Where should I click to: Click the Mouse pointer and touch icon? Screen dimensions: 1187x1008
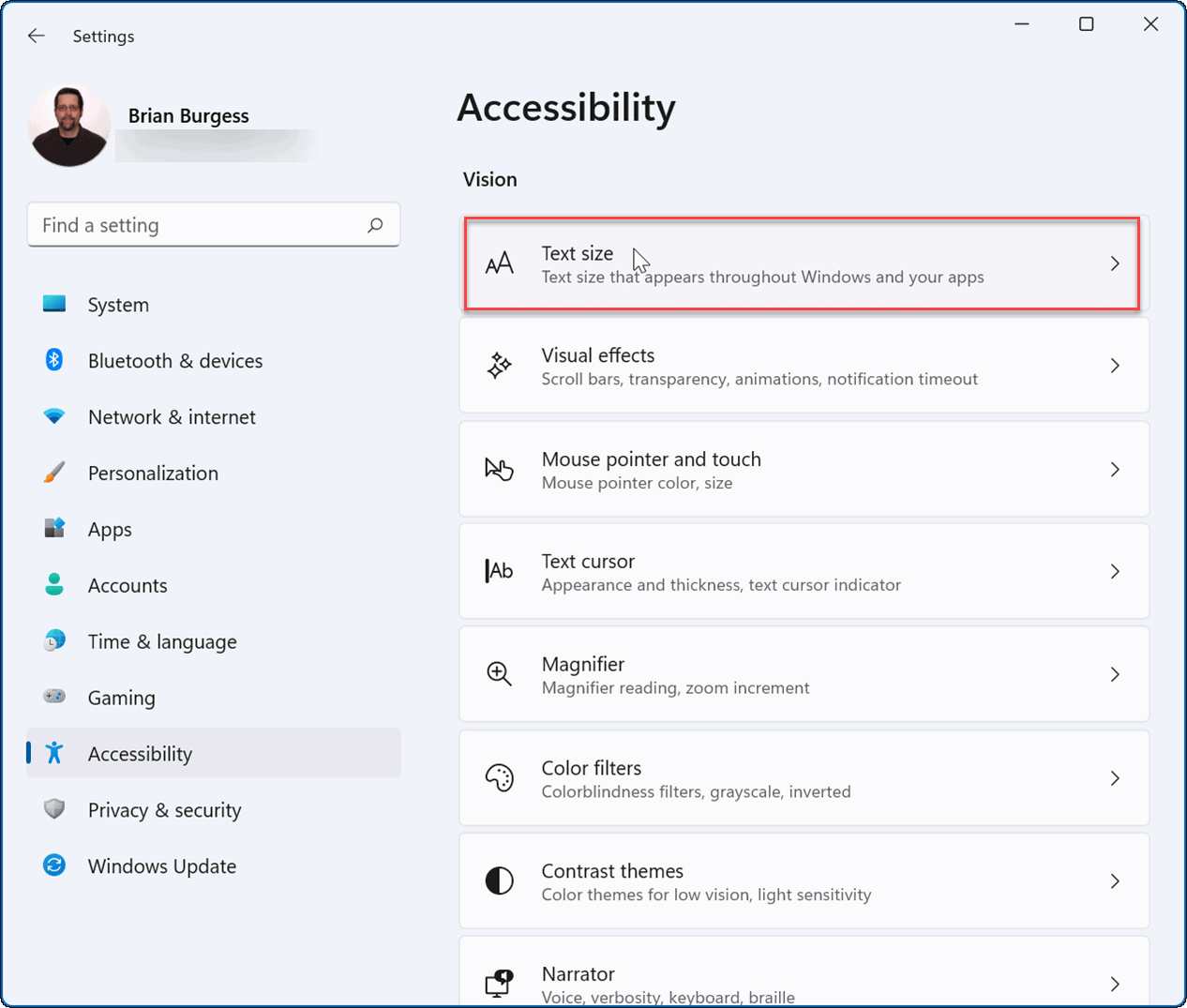point(499,470)
